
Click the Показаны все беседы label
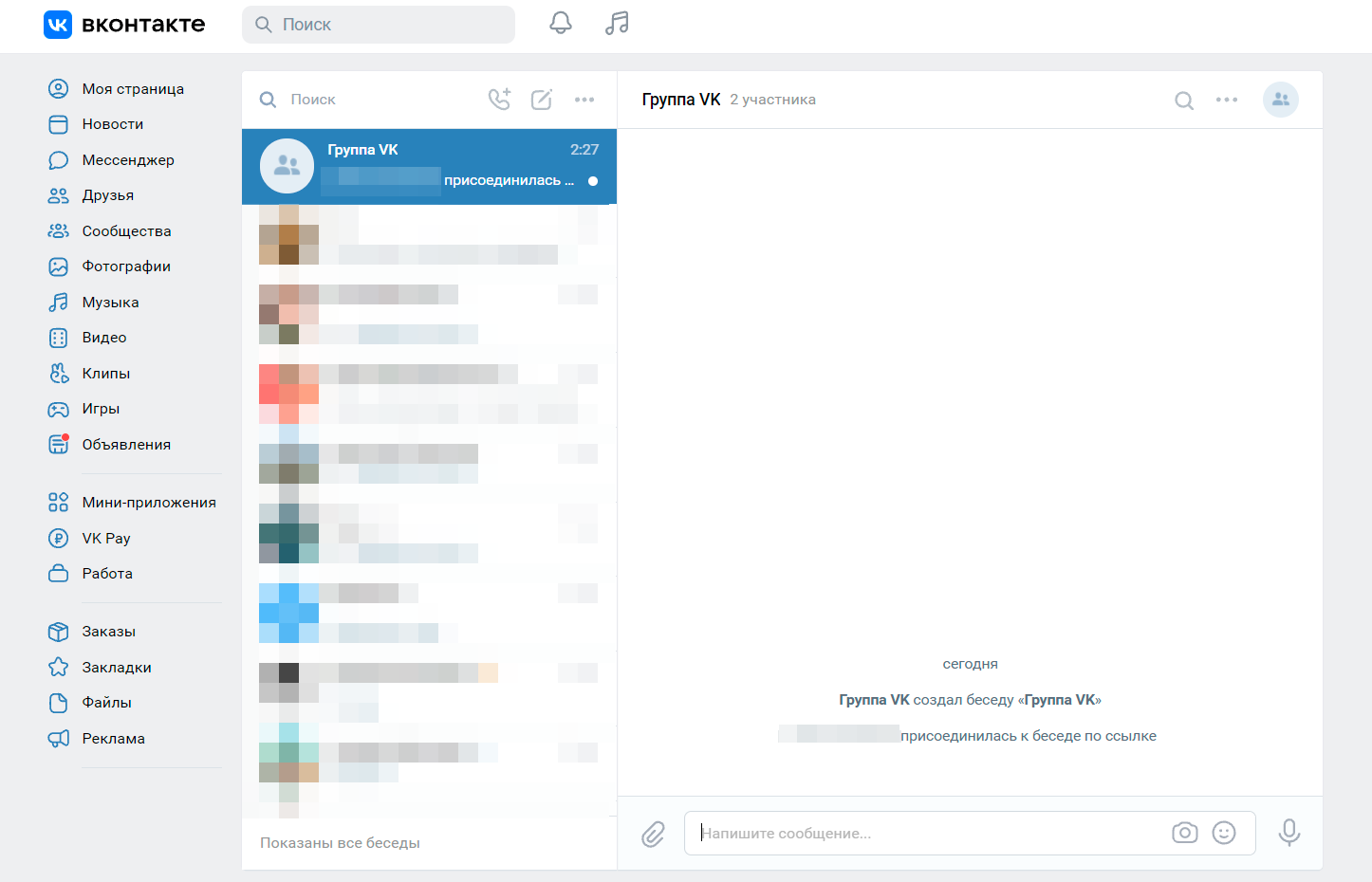tap(340, 843)
